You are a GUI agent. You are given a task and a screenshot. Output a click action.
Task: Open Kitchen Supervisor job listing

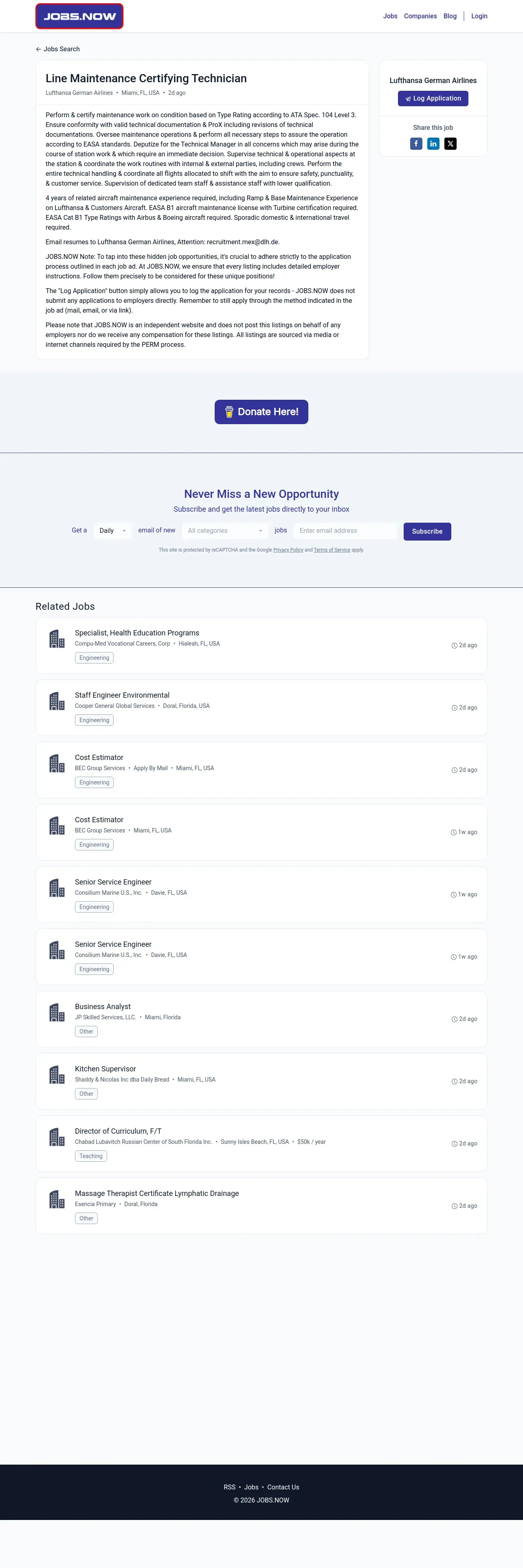click(105, 1069)
